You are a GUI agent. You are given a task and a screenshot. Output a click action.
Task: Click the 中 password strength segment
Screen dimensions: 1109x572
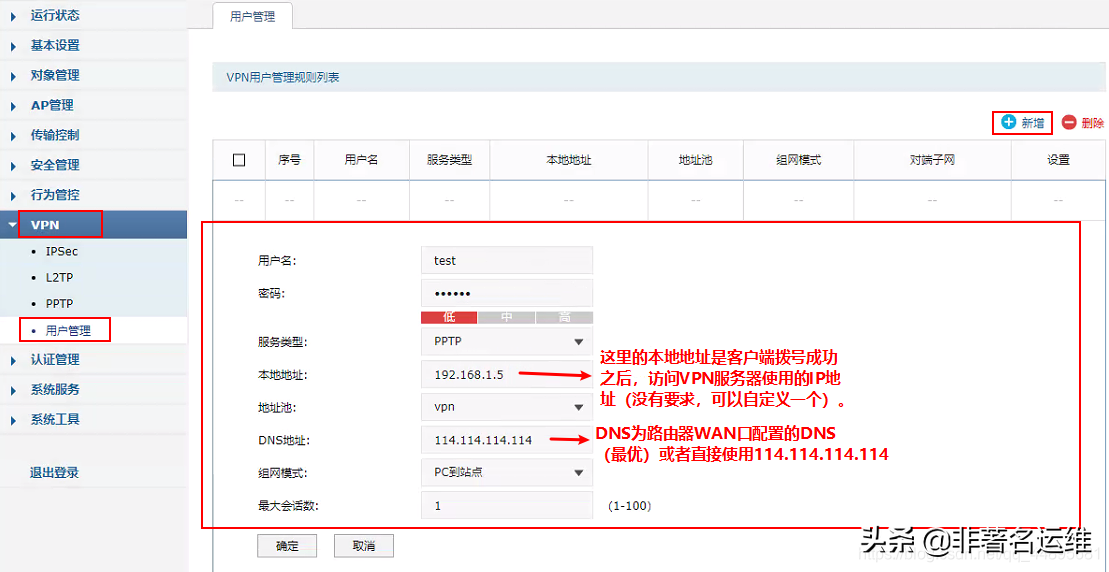coord(506,317)
